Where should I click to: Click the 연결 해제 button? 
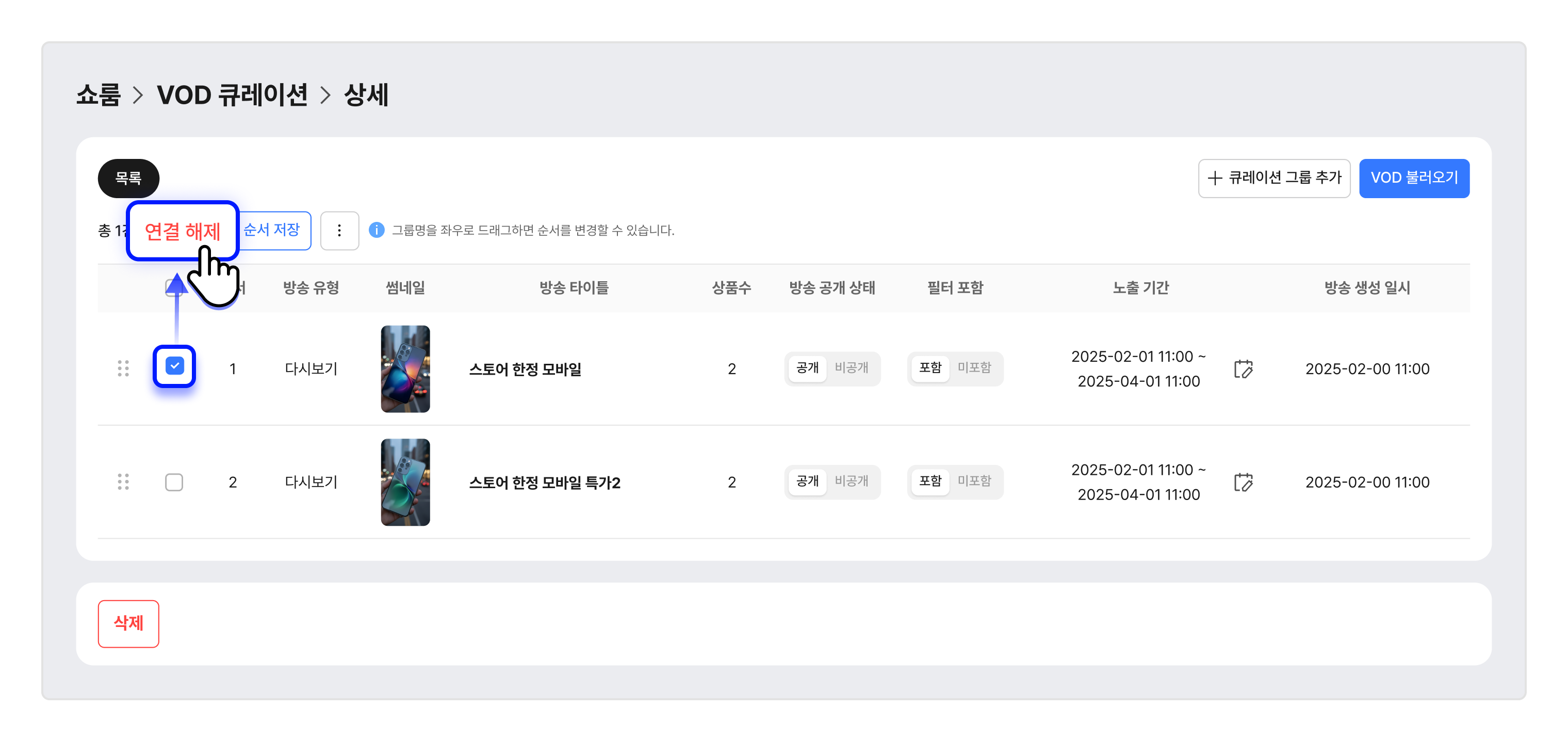tap(182, 231)
